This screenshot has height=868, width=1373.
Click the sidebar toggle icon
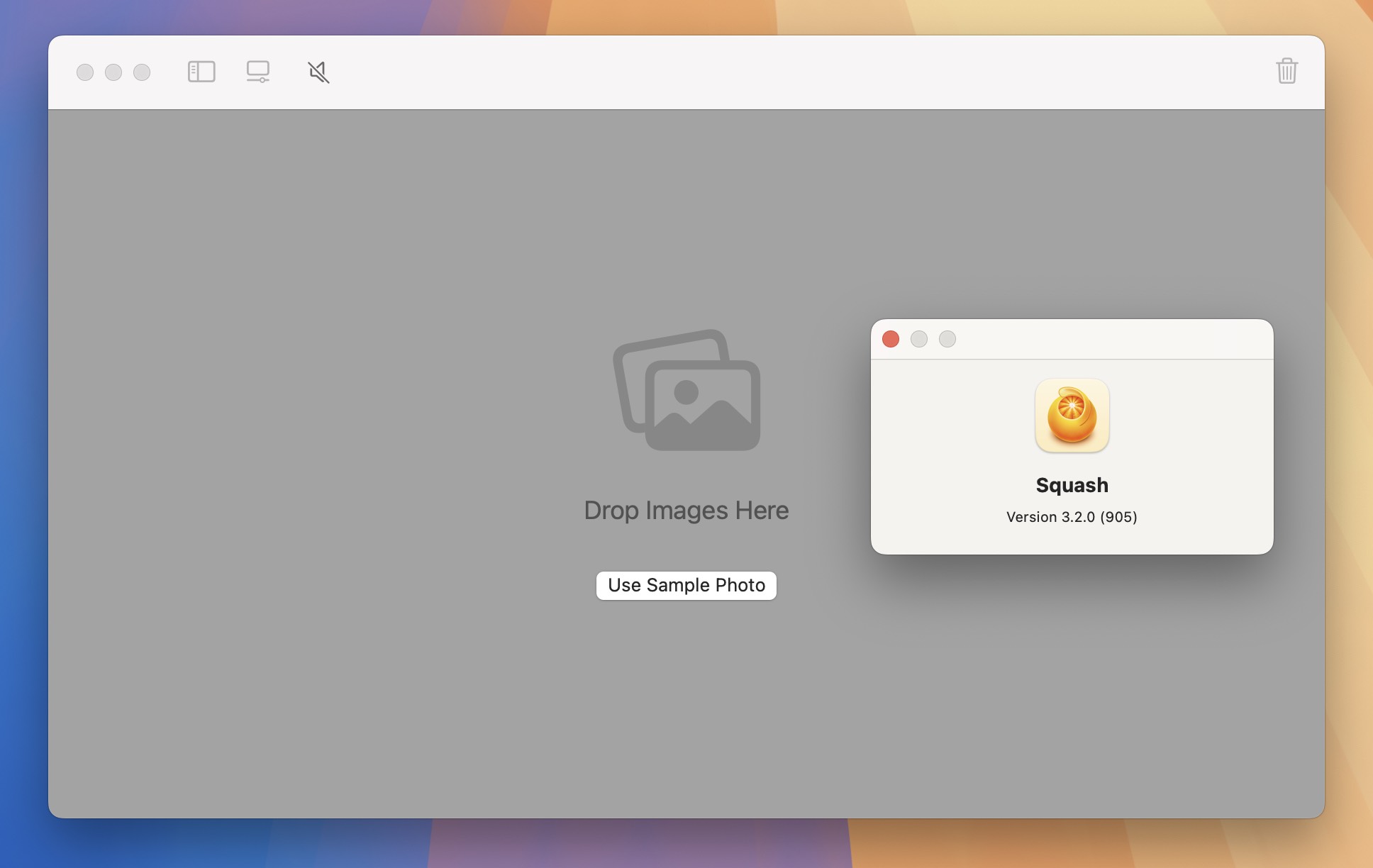click(x=200, y=70)
